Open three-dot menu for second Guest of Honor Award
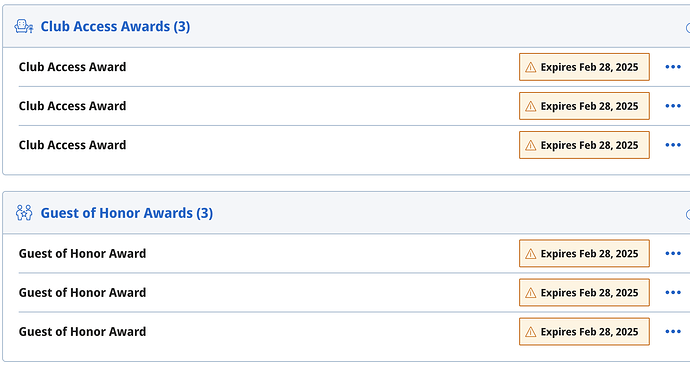Screen dimensions: 690x380 (x=673, y=292)
